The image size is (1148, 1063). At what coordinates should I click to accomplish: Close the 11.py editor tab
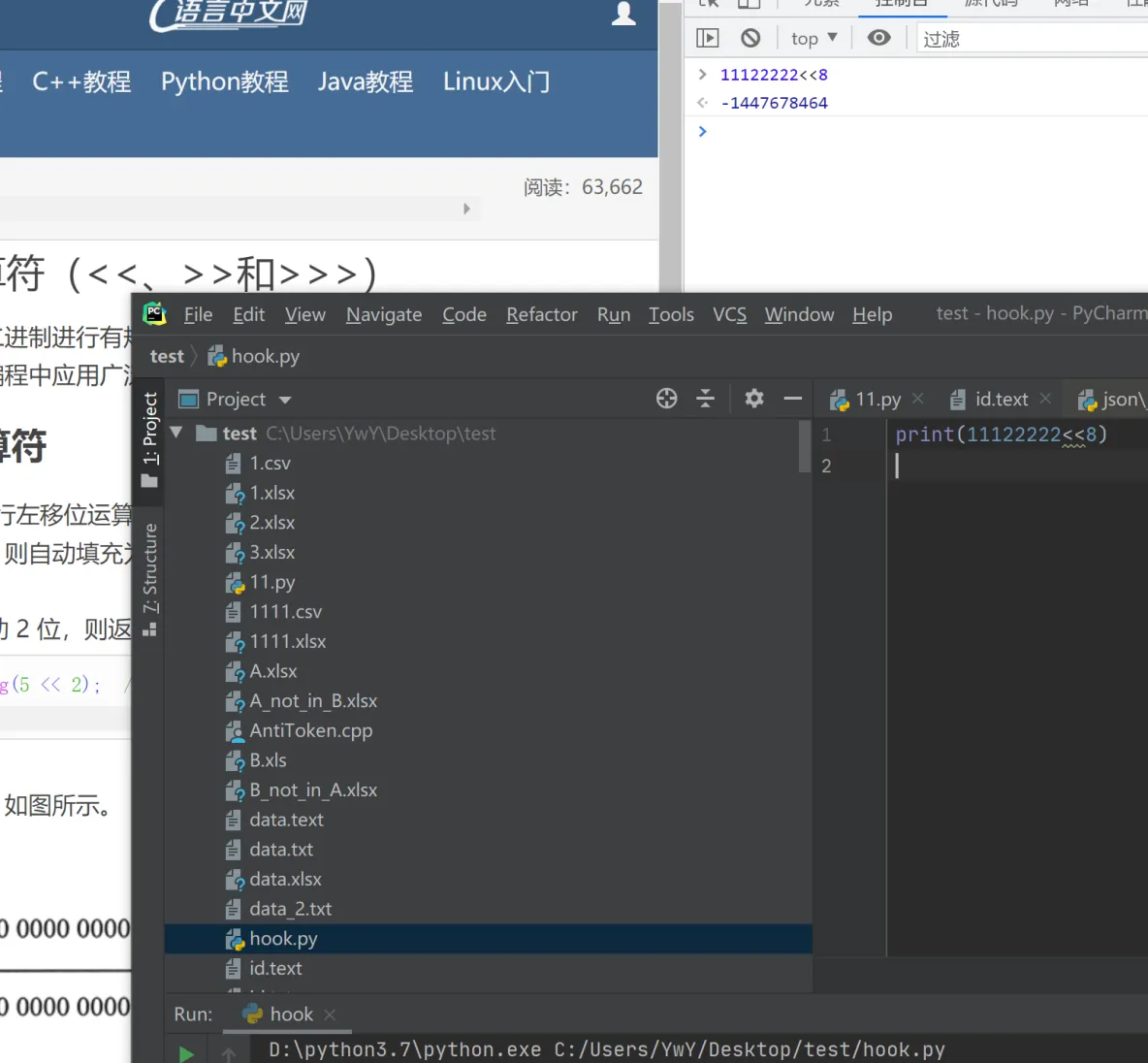918,399
